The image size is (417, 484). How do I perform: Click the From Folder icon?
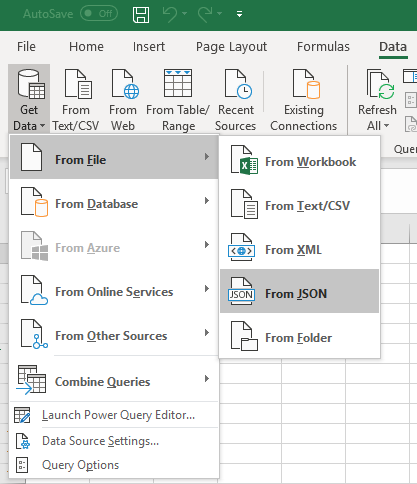pyautogui.click(x=244, y=336)
